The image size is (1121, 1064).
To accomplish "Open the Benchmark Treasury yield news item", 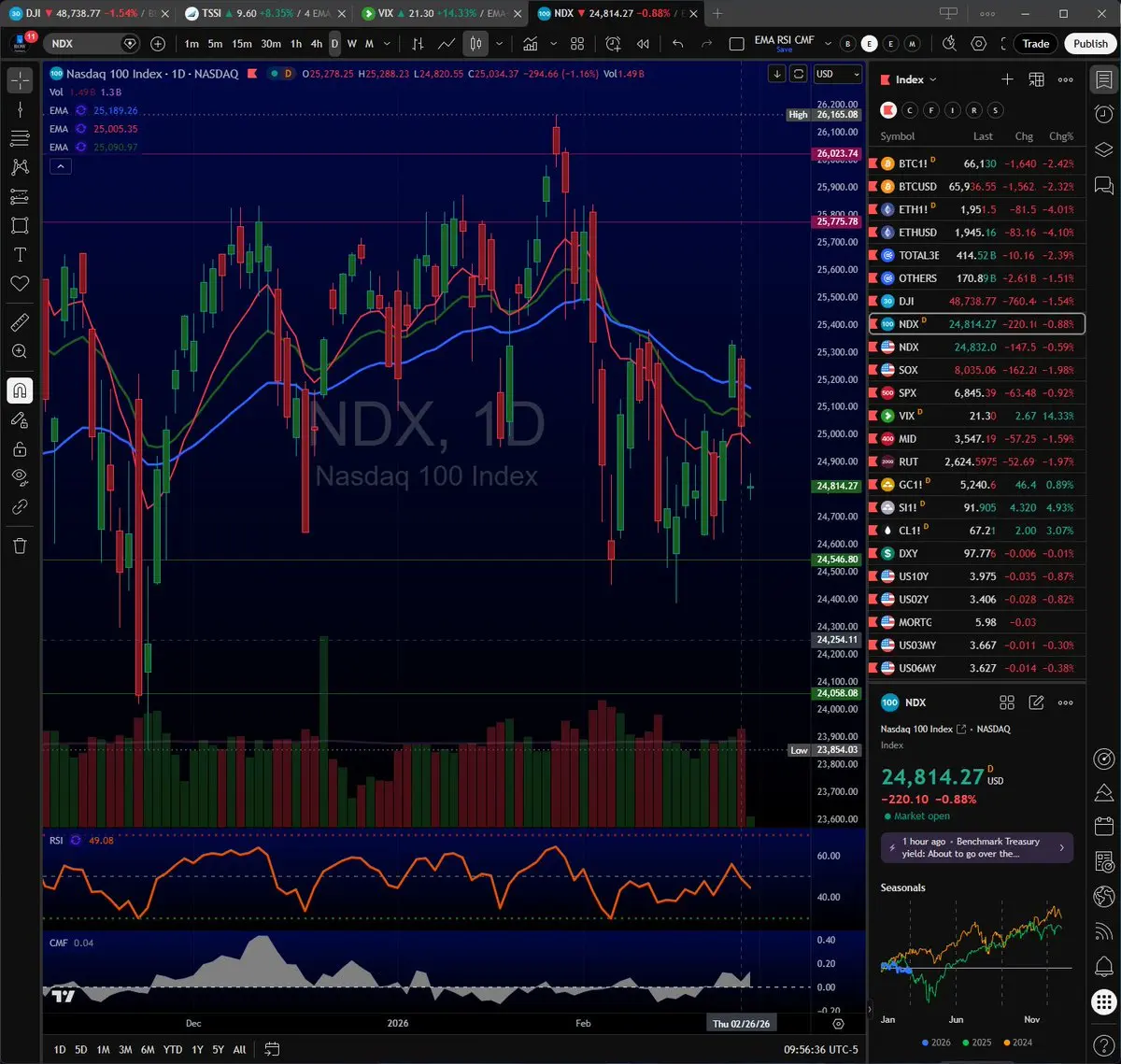I will click(x=977, y=847).
